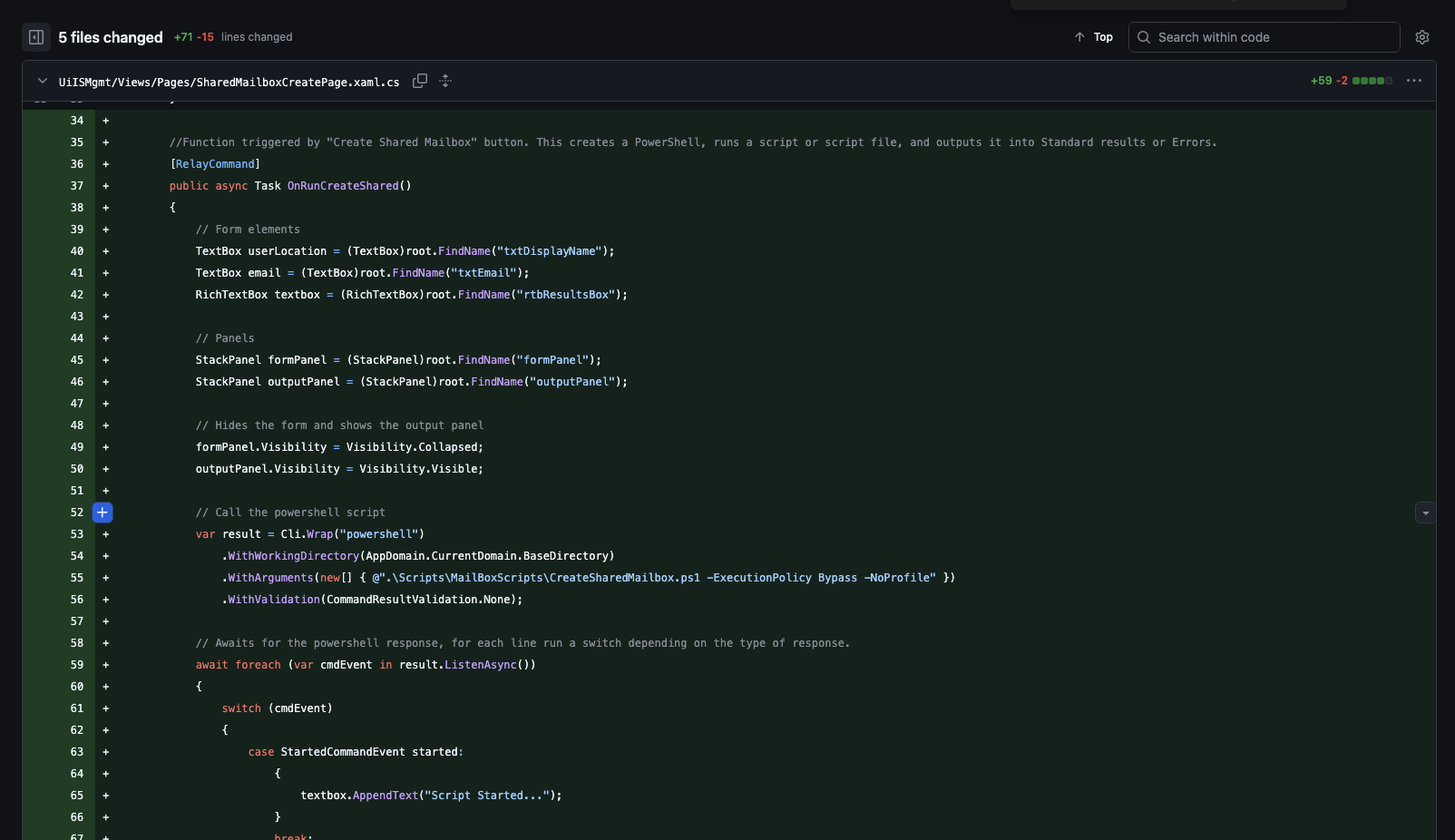Open diff view settings gear

click(x=1421, y=37)
